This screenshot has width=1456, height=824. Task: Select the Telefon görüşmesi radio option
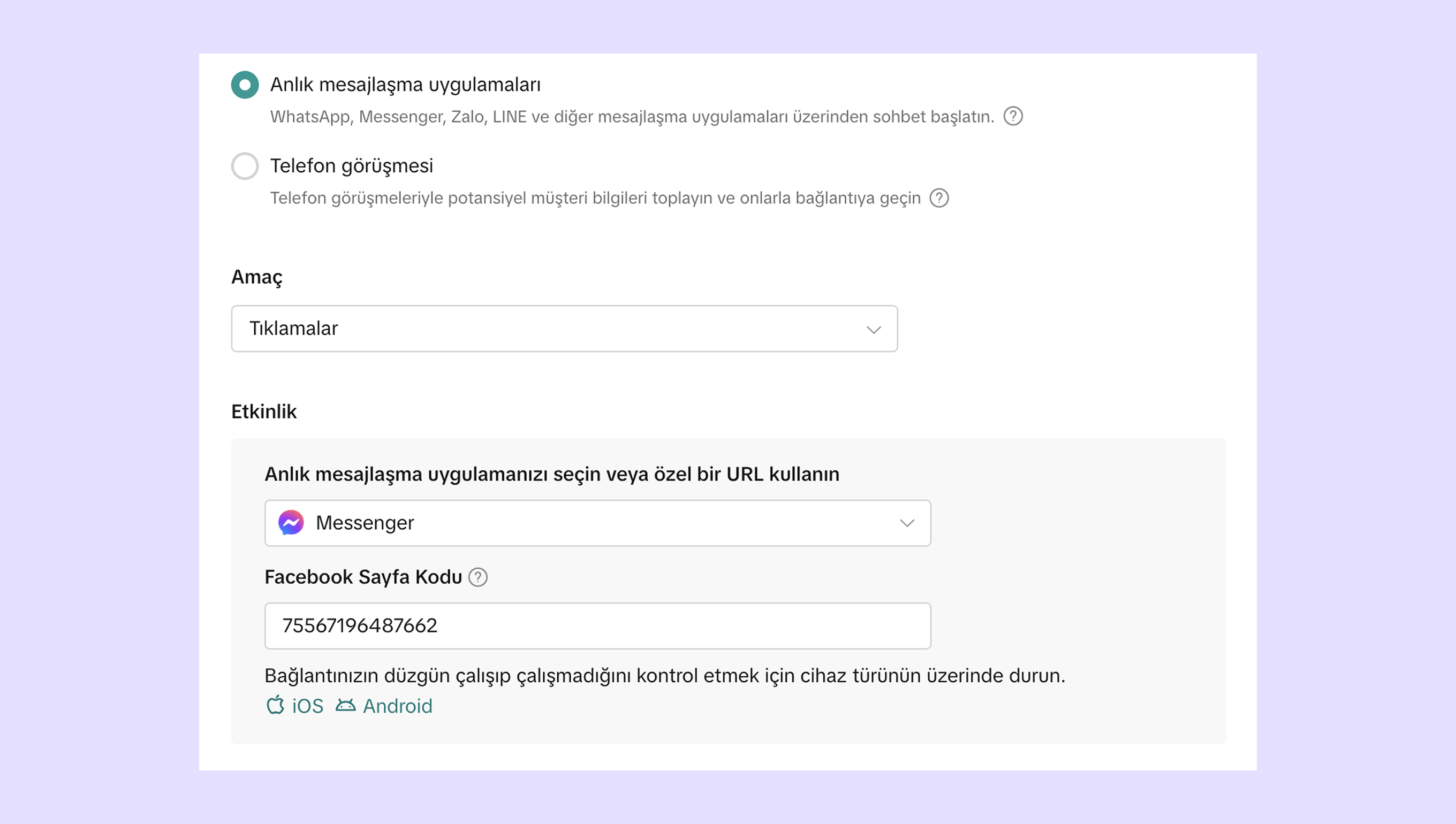point(245,166)
